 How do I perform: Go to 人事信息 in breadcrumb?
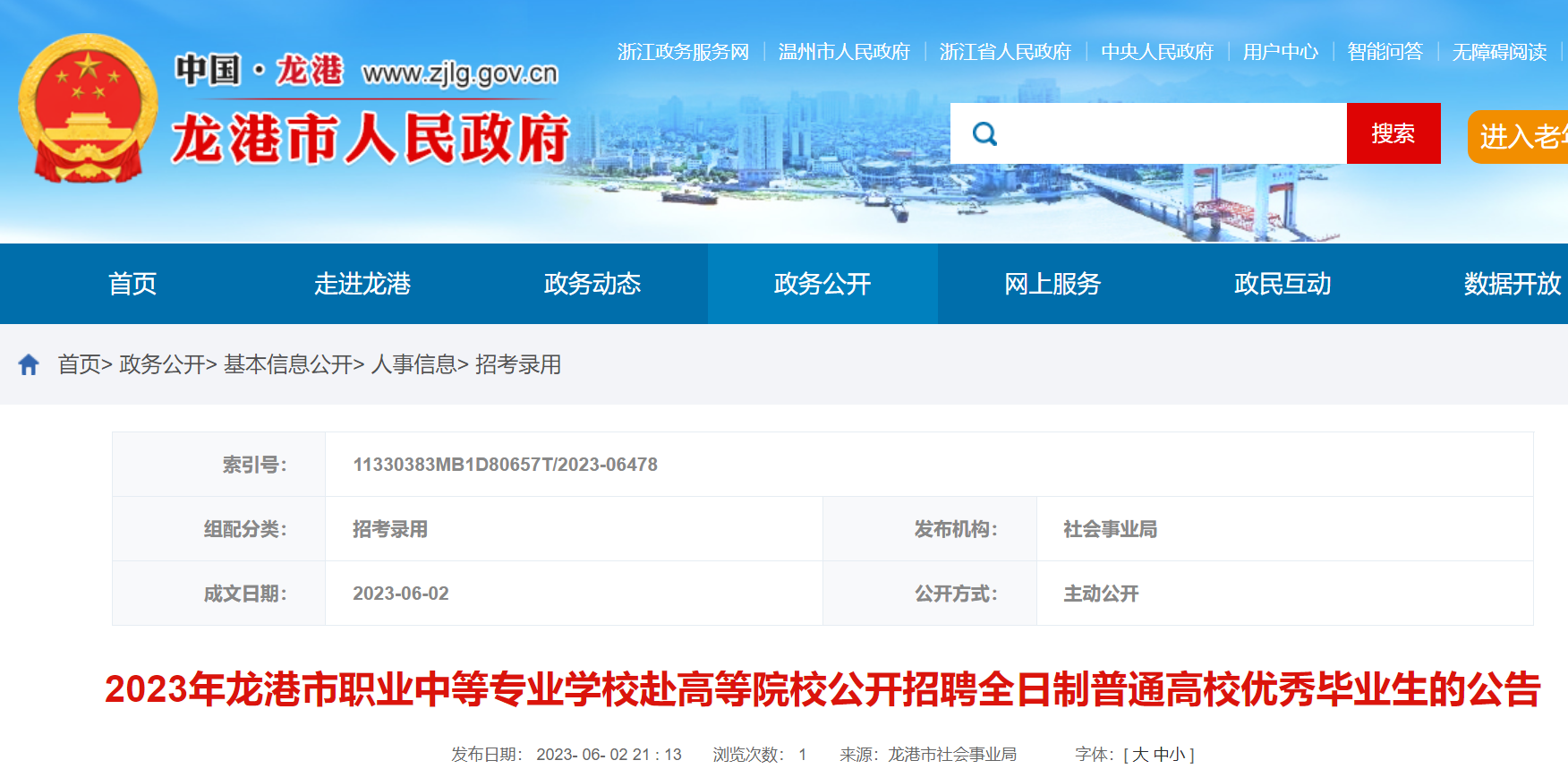point(413,364)
